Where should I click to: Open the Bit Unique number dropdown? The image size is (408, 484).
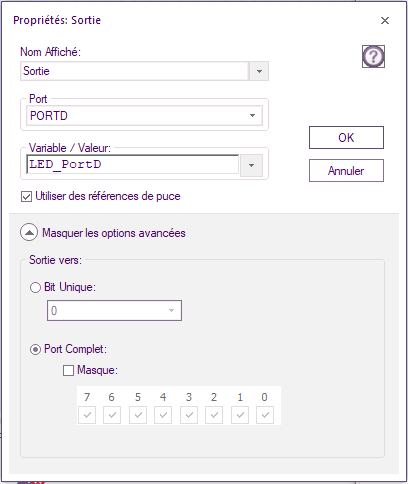(114, 311)
